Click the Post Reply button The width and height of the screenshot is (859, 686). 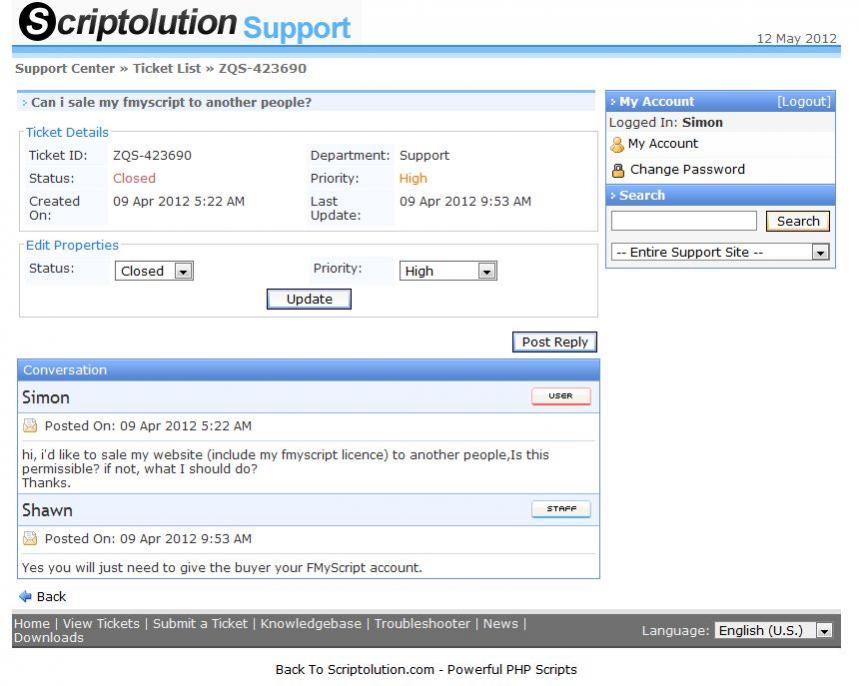coord(554,342)
